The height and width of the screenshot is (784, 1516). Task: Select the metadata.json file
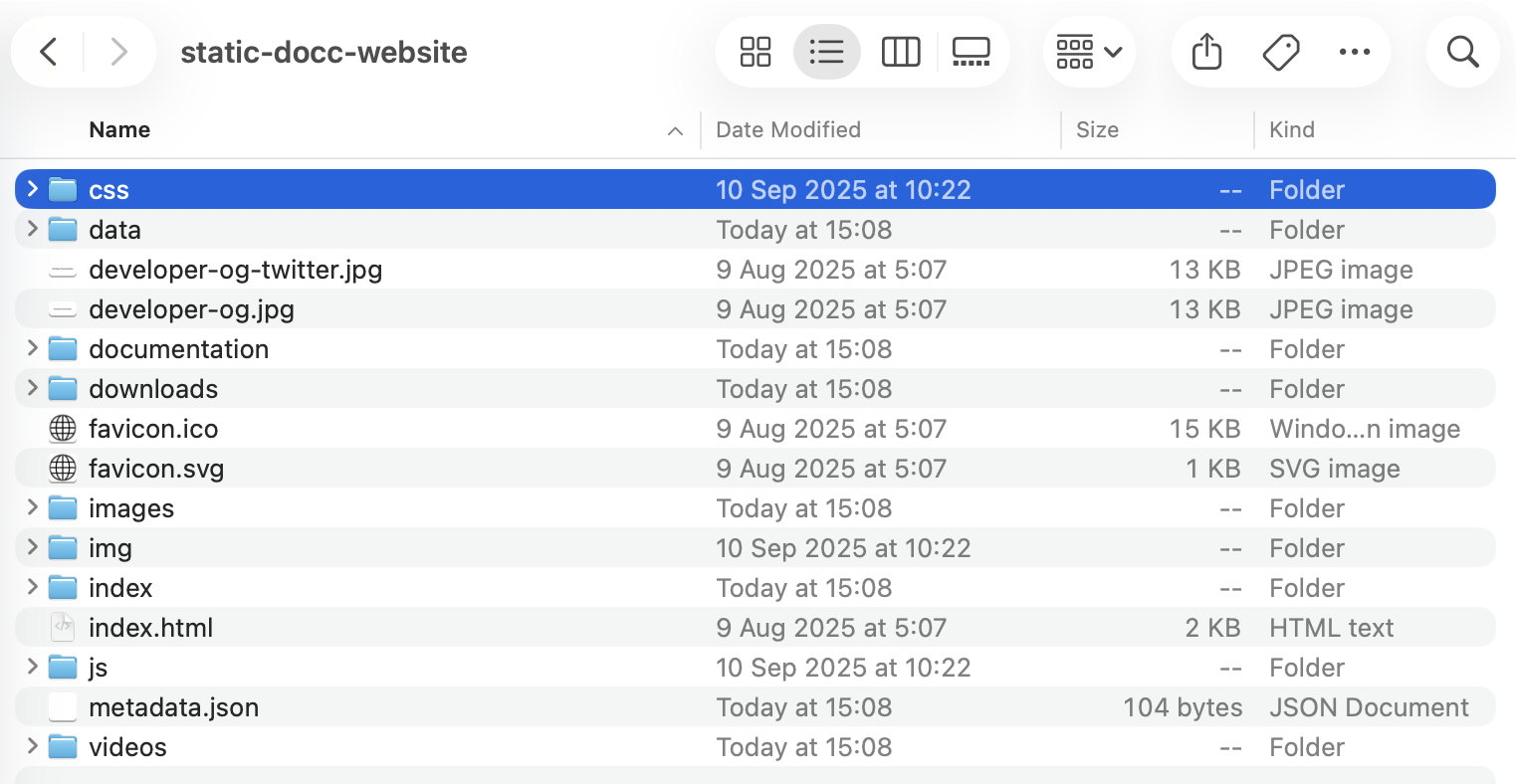tap(174, 706)
